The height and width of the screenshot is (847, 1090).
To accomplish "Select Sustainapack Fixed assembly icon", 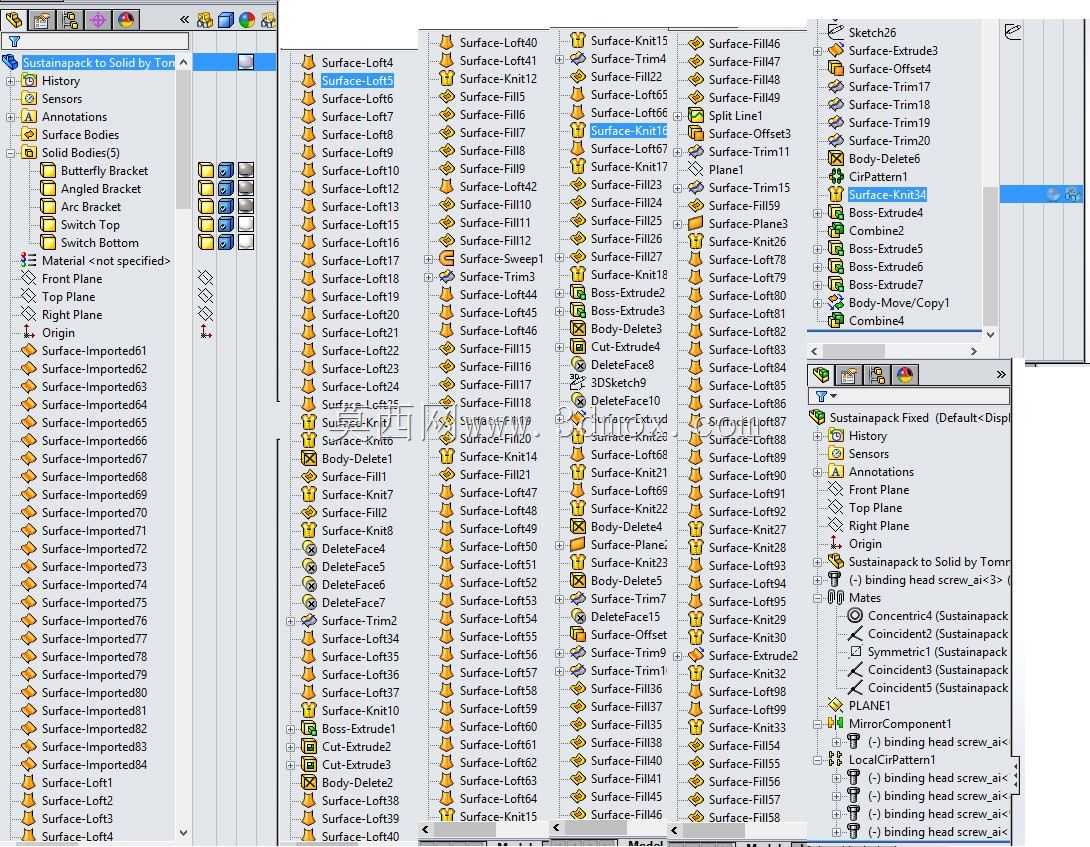I will point(818,417).
